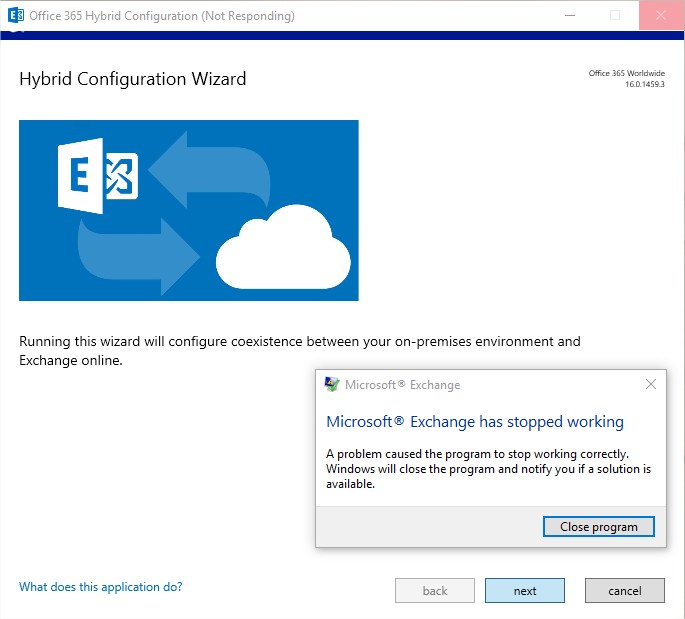Click the white cloud graphic in banner
The height and width of the screenshot is (619, 685).
[x=283, y=247]
